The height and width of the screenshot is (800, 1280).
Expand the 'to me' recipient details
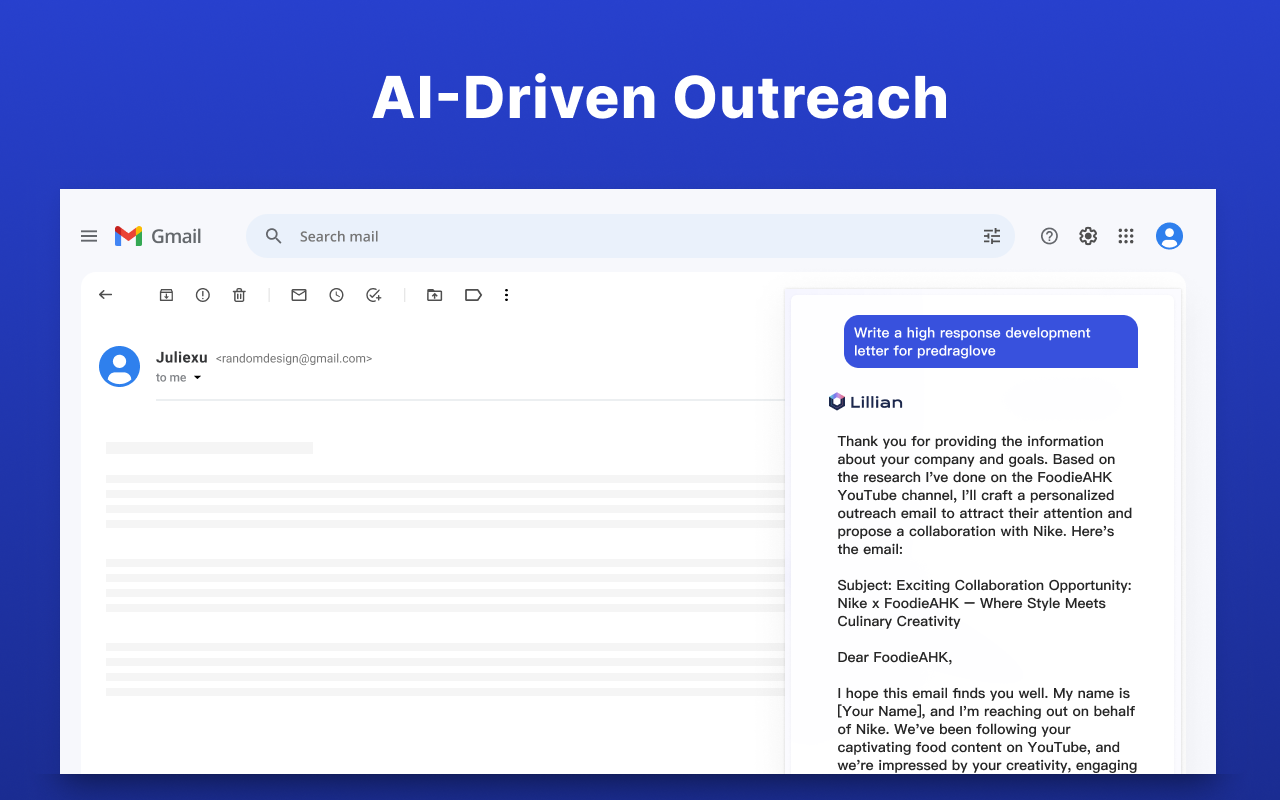click(197, 378)
